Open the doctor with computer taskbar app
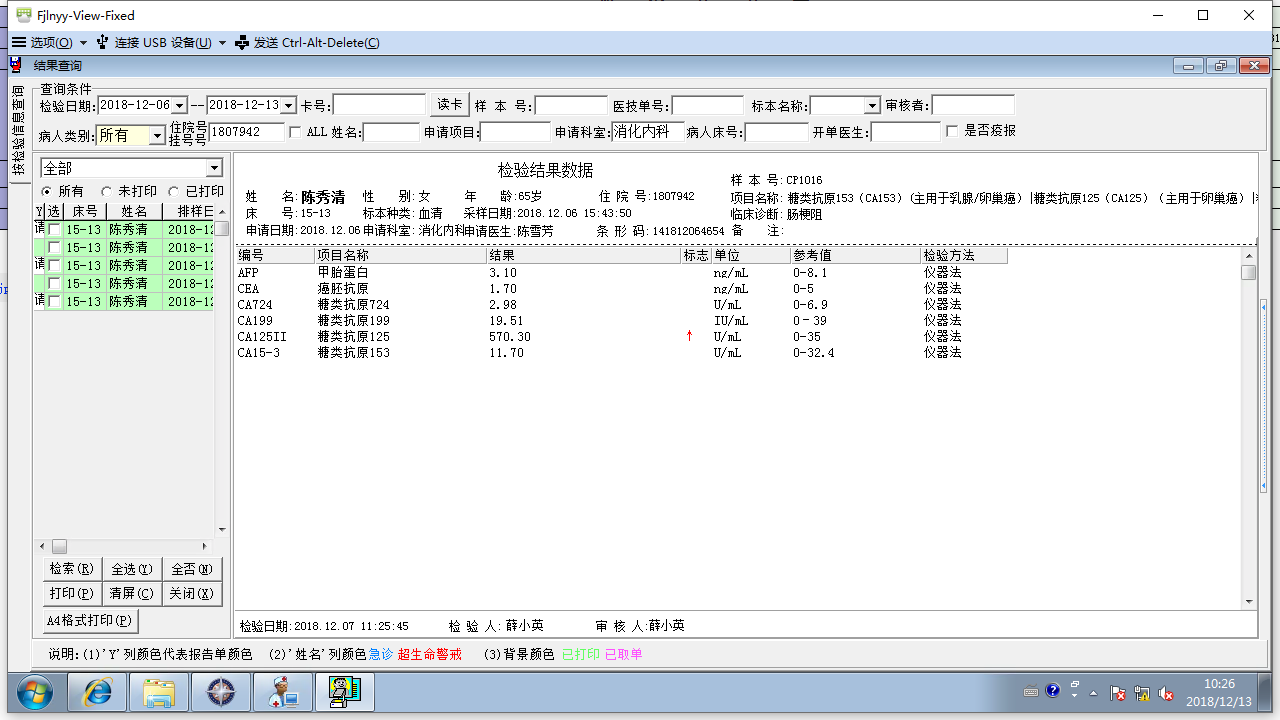Image resolution: width=1280 pixels, height=720 pixels. tap(283, 692)
